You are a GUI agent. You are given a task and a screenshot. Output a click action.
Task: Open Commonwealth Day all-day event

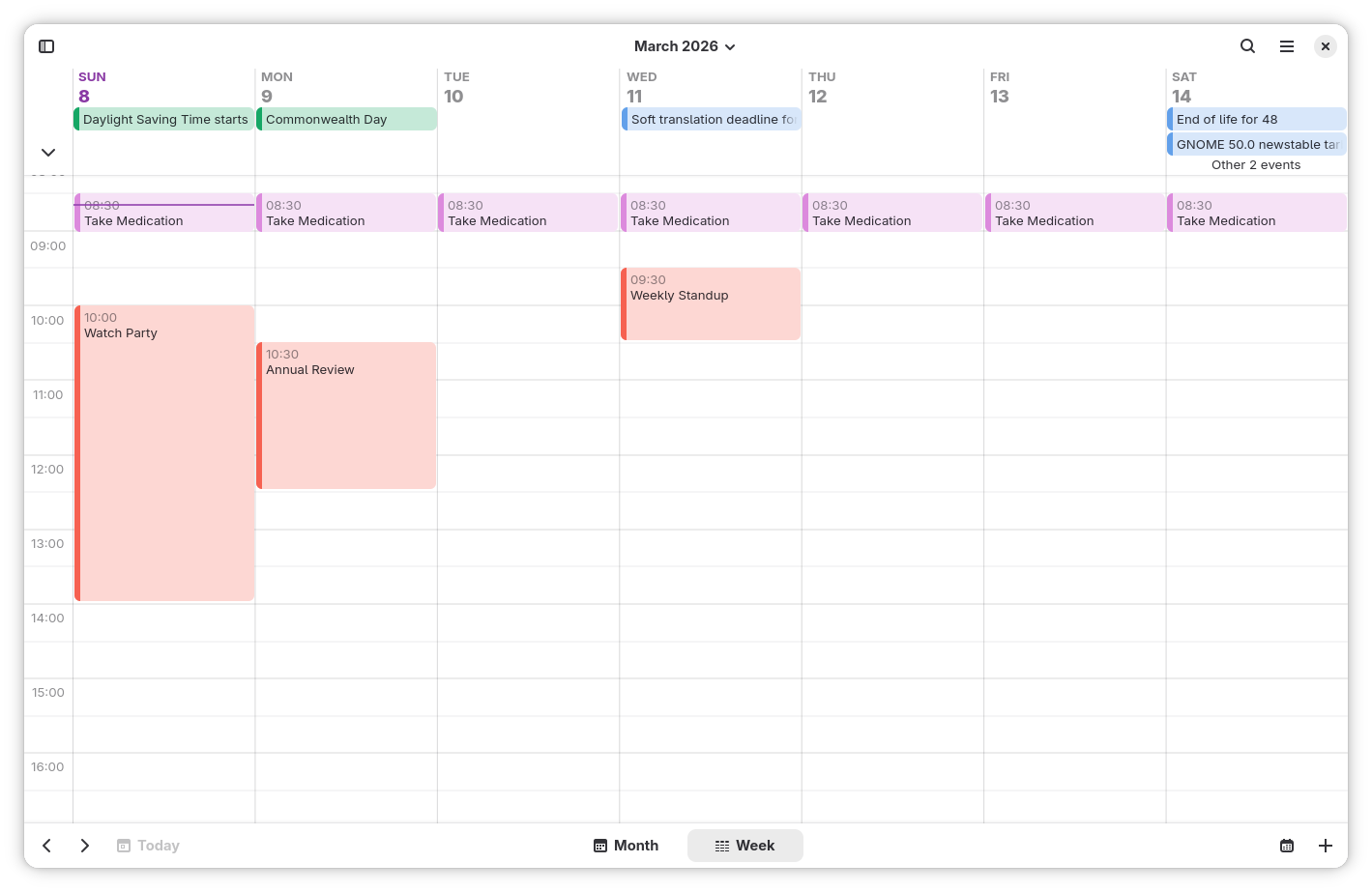click(x=346, y=120)
